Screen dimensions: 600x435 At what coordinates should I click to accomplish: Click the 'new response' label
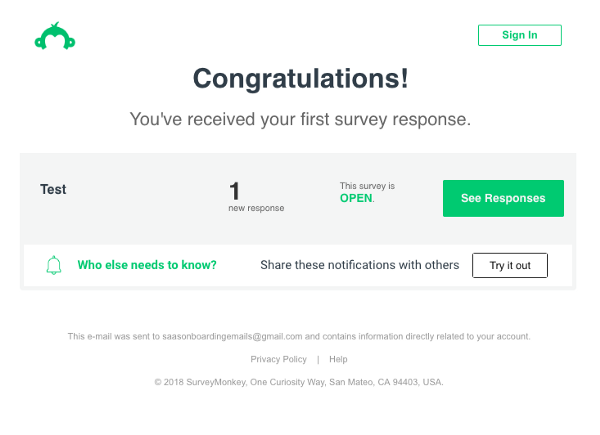[256, 208]
